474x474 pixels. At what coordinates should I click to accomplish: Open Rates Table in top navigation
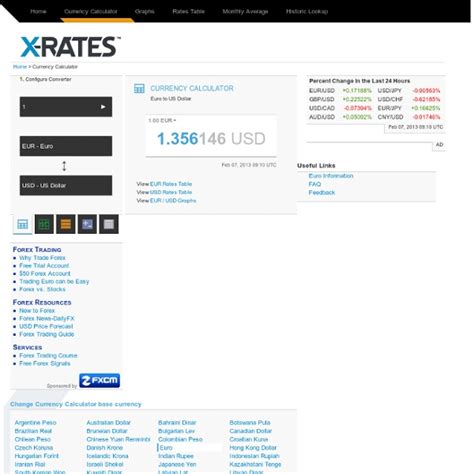(x=188, y=11)
